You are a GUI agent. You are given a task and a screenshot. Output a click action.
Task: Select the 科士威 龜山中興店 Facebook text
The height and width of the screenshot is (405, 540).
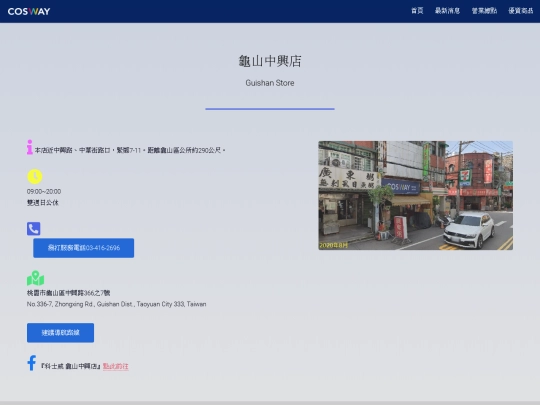(x=71, y=366)
